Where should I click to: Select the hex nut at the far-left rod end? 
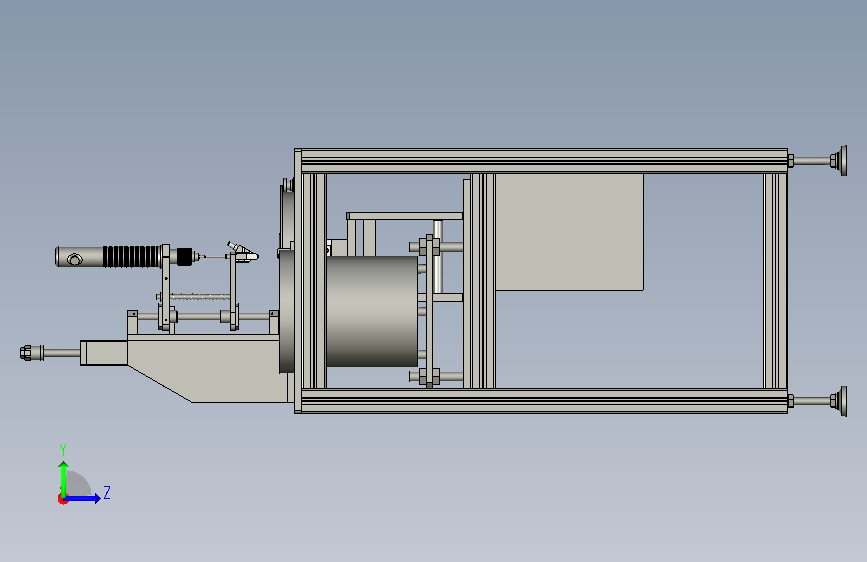pos(25,352)
